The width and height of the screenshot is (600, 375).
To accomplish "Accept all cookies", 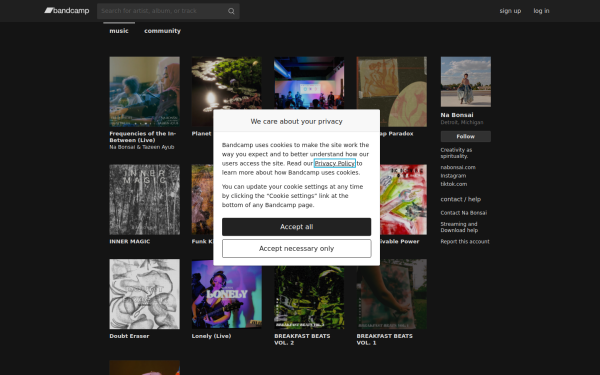I will tap(297, 227).
